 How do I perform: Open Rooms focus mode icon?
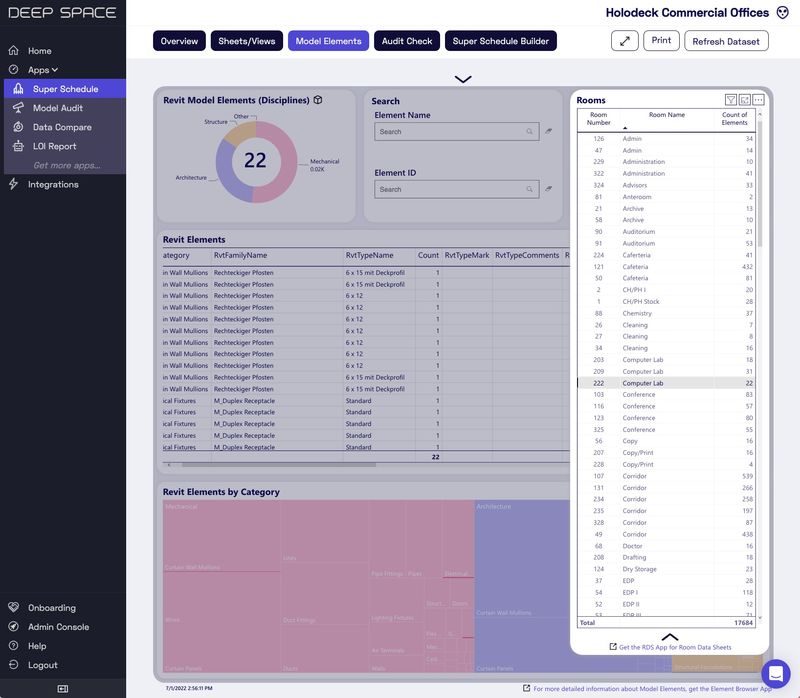(x=744, y=100)
